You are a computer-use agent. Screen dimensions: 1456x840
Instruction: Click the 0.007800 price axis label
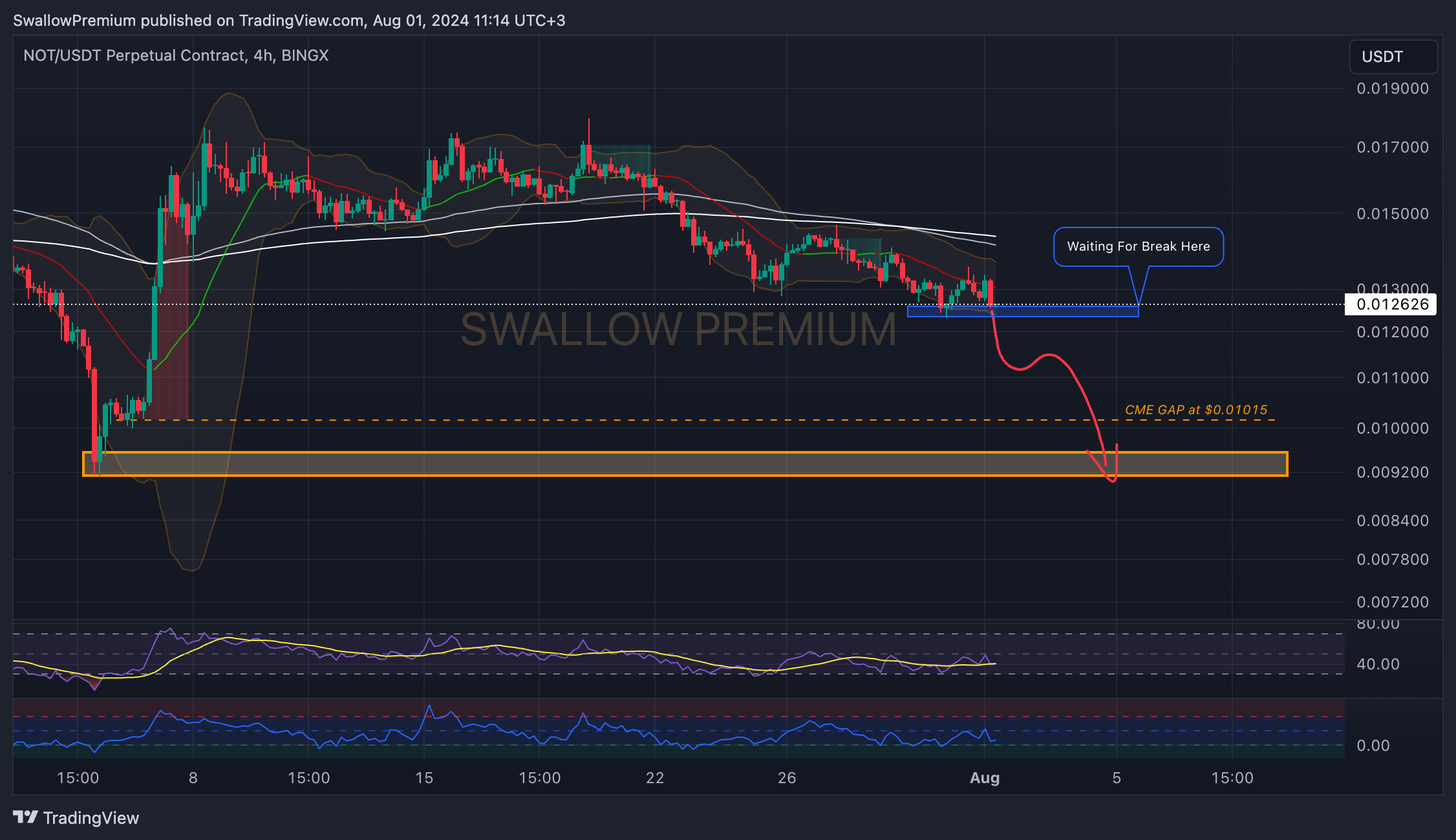click(1393, 560)
